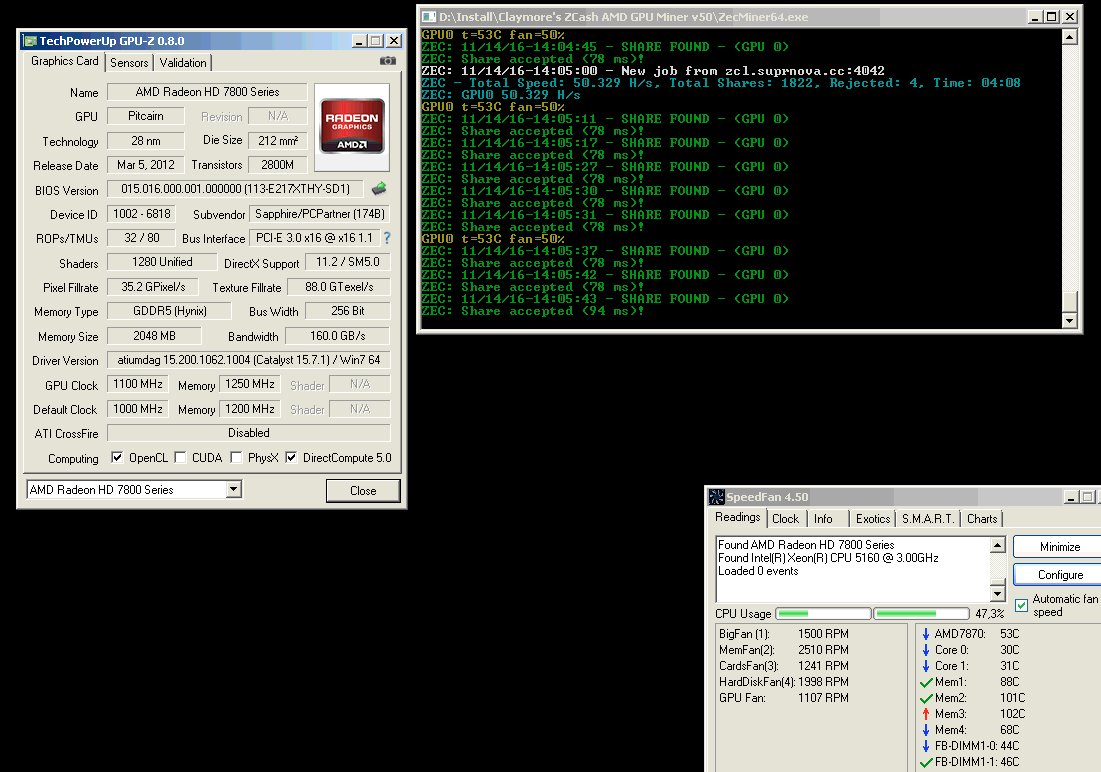1101x772 pixels.
Task: Click the Radeon Graphics AMD logo
Action: tap(352, 126)
